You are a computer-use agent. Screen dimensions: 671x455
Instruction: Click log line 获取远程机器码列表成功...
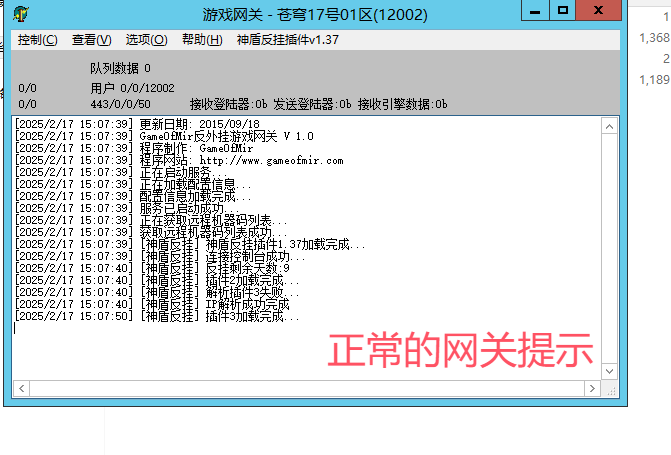point(151,232)
